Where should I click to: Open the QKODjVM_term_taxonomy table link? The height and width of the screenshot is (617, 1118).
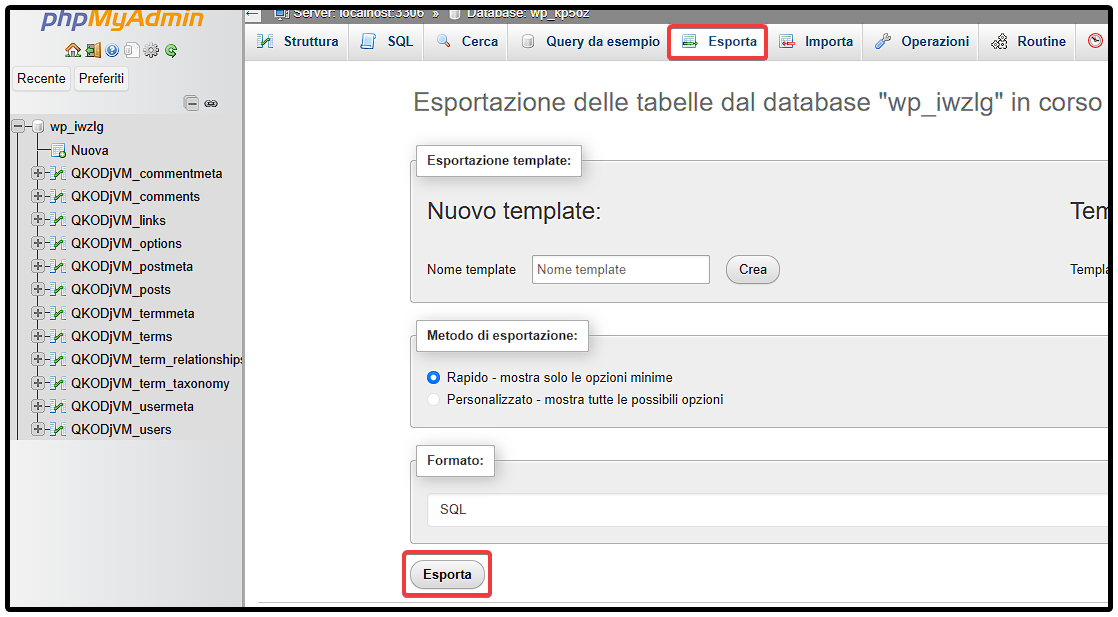150,383
